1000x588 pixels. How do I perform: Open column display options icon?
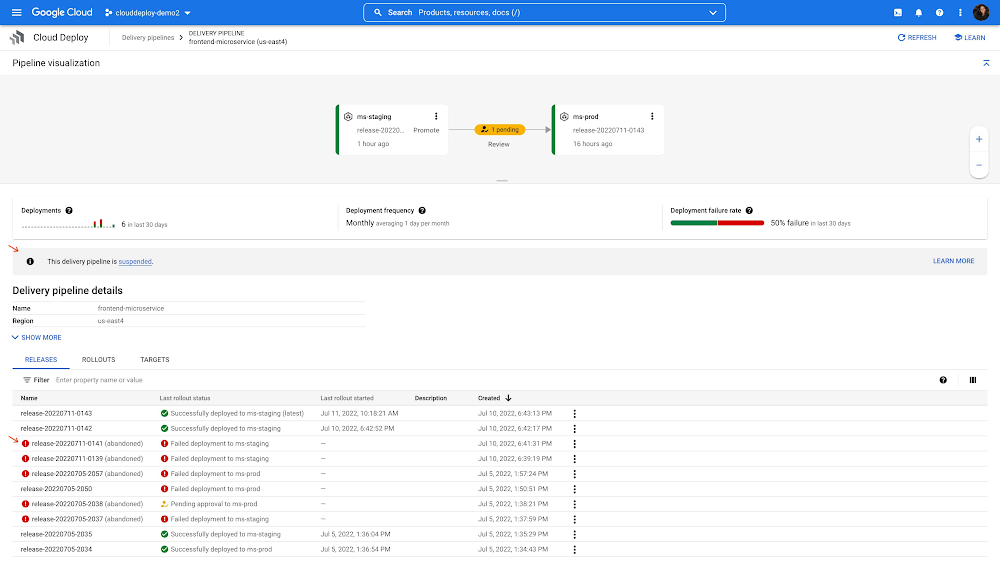click(x=973, y=380)
